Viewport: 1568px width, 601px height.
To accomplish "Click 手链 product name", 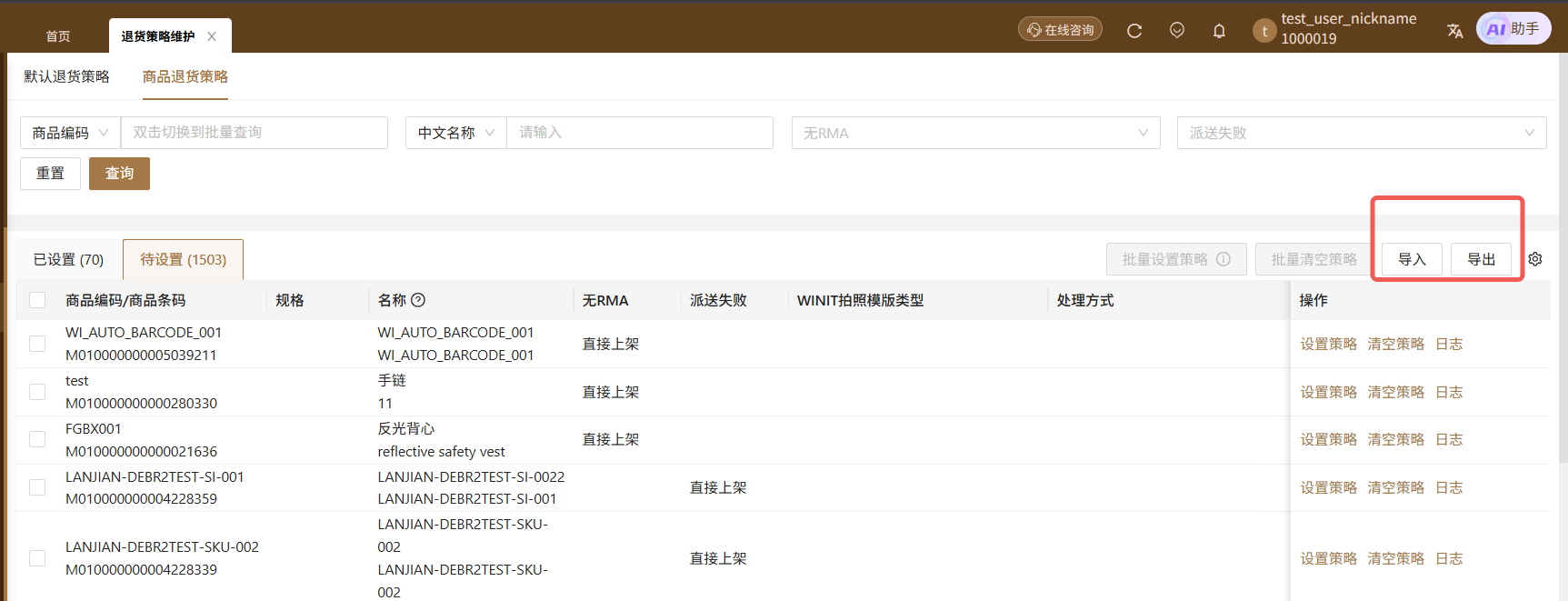I will pos(392,380).
